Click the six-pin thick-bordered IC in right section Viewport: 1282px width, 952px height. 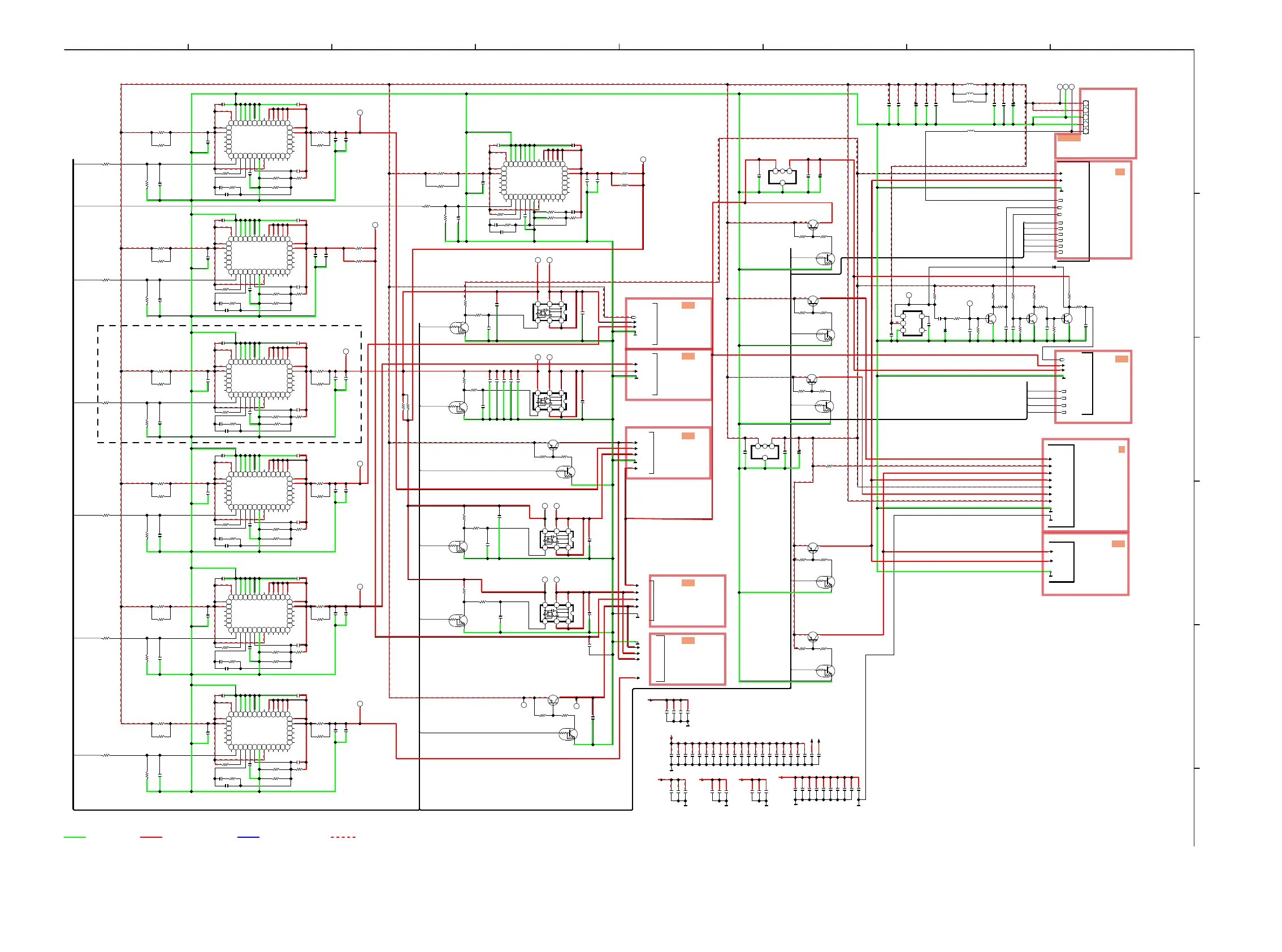pyautogui.click(x=912, y=323)
